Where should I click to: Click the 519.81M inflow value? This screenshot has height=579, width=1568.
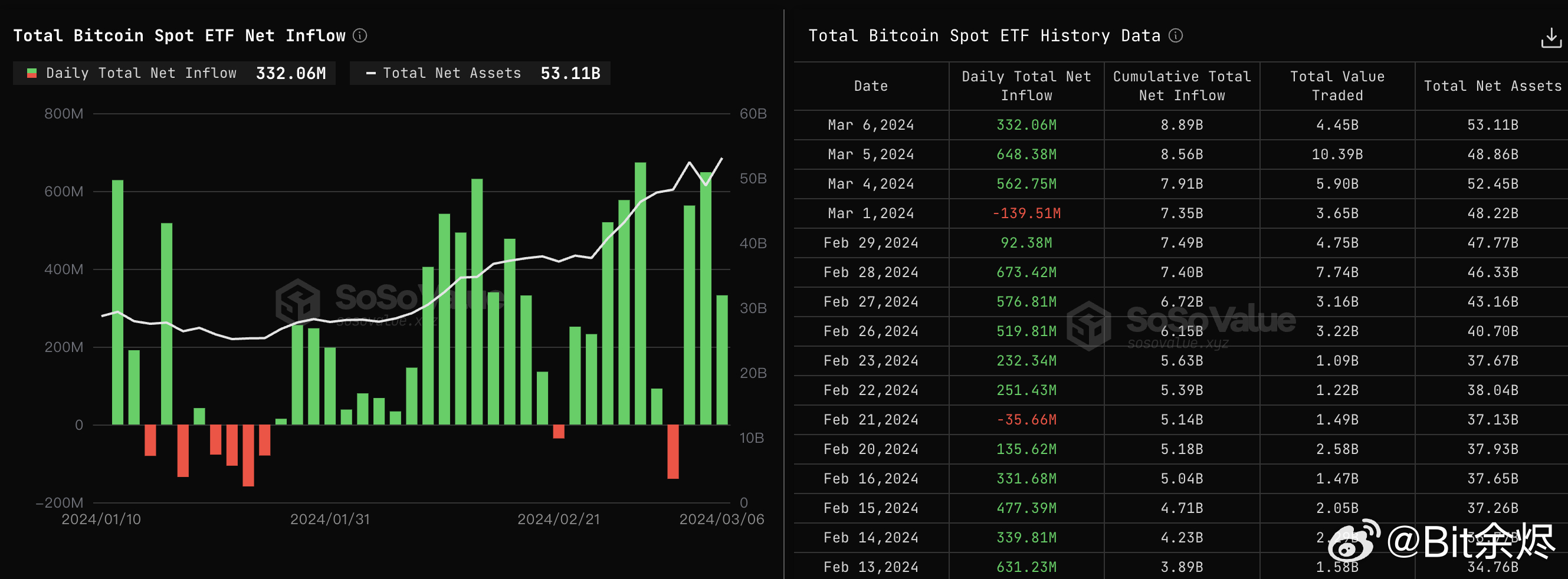point(1026,332)
